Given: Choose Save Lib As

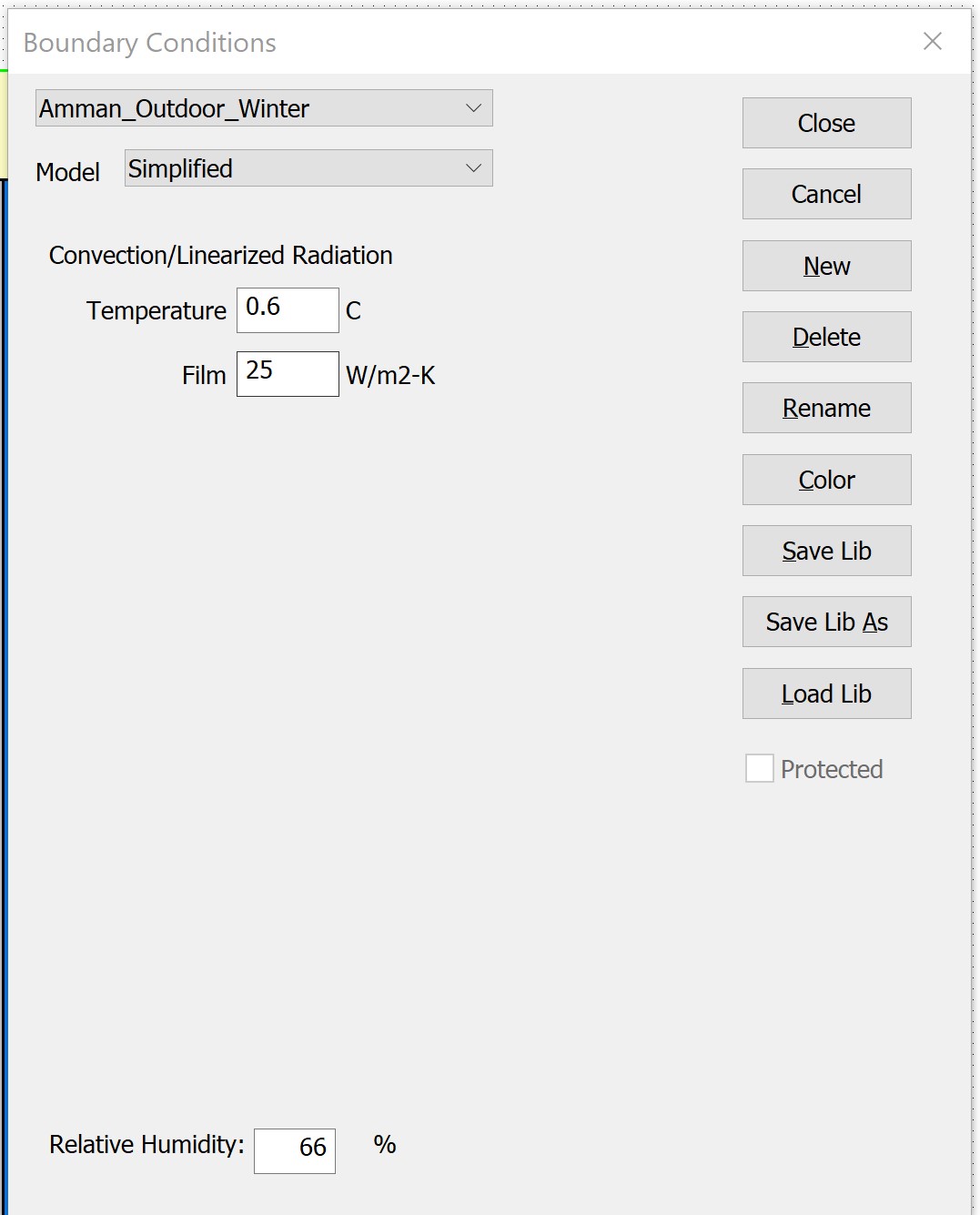Looking at the screenshot, I should tap(826, 622).
